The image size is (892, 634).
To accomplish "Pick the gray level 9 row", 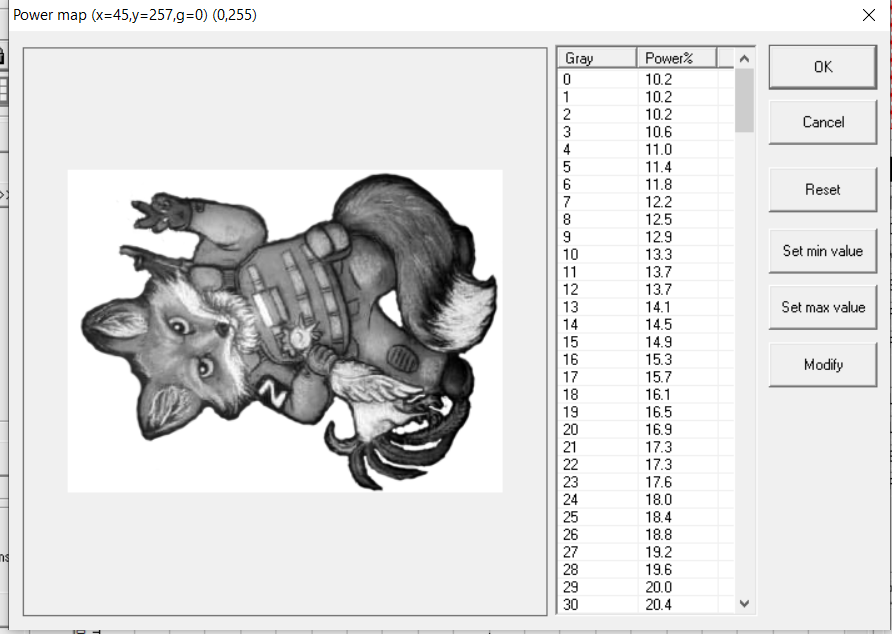I will [x=646, y=237].
